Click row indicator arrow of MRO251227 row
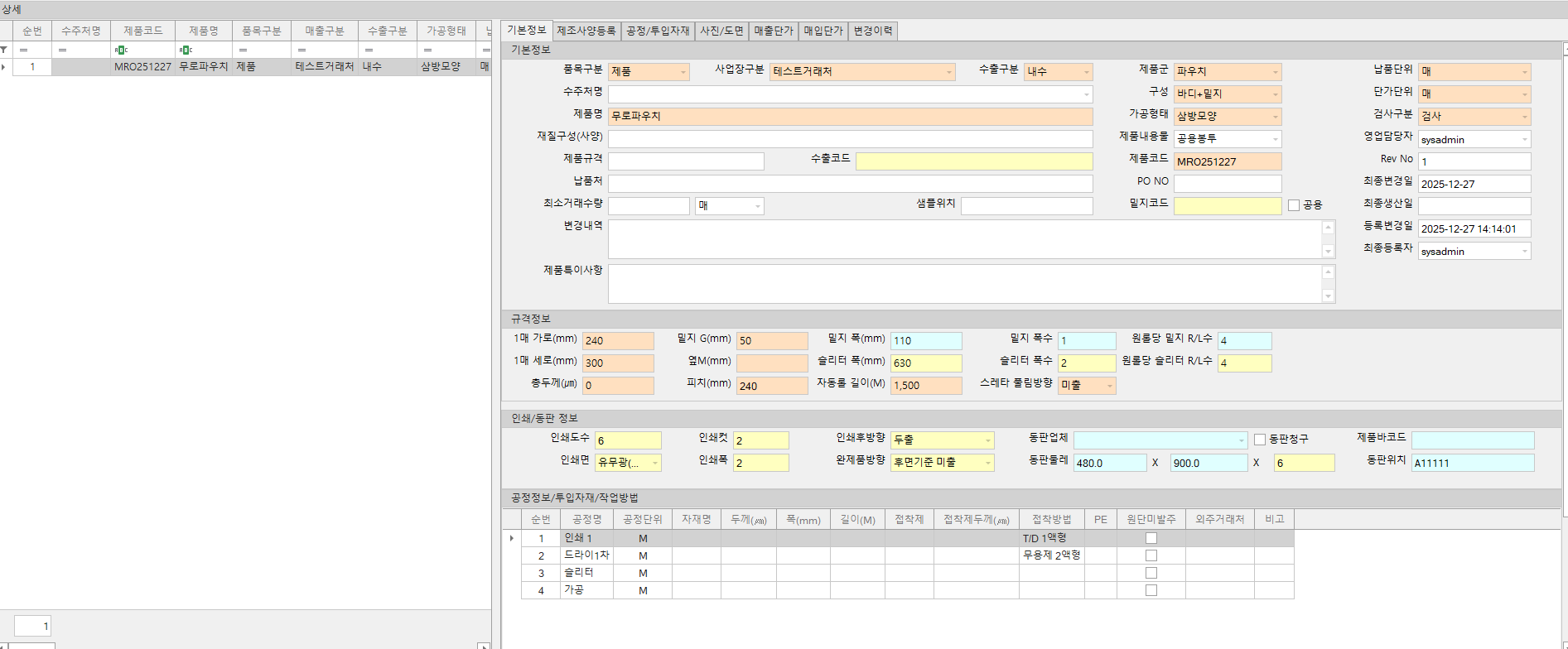 point(4,66)
